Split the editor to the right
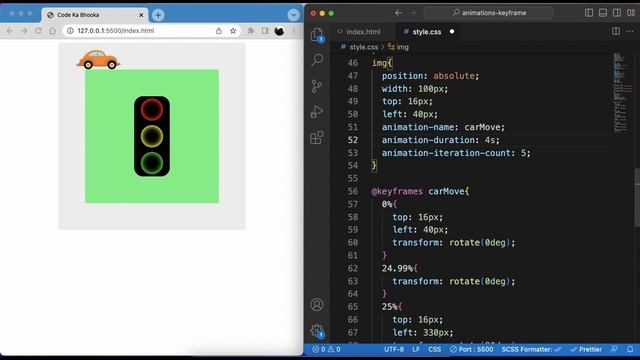The height and width of the screenshot is (360, 640). (616, 31)
